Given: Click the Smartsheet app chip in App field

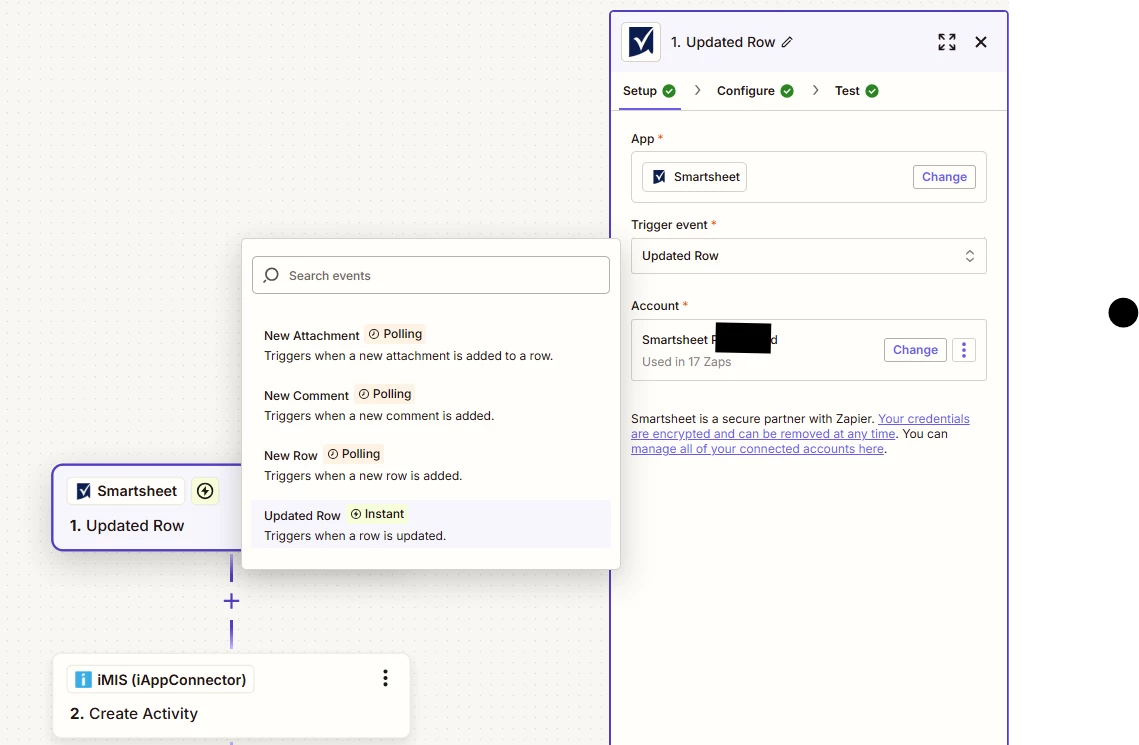Looking at the screenshot, I should tap(694, 176).
